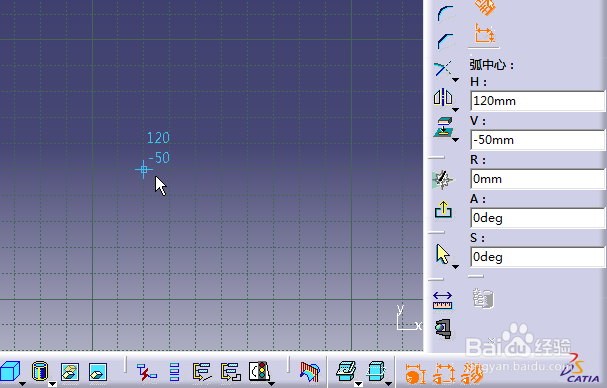This screenshot has height=388, width=607.
Task: Open the Select tool flyout arrow
Action: (x=456, y=267)
